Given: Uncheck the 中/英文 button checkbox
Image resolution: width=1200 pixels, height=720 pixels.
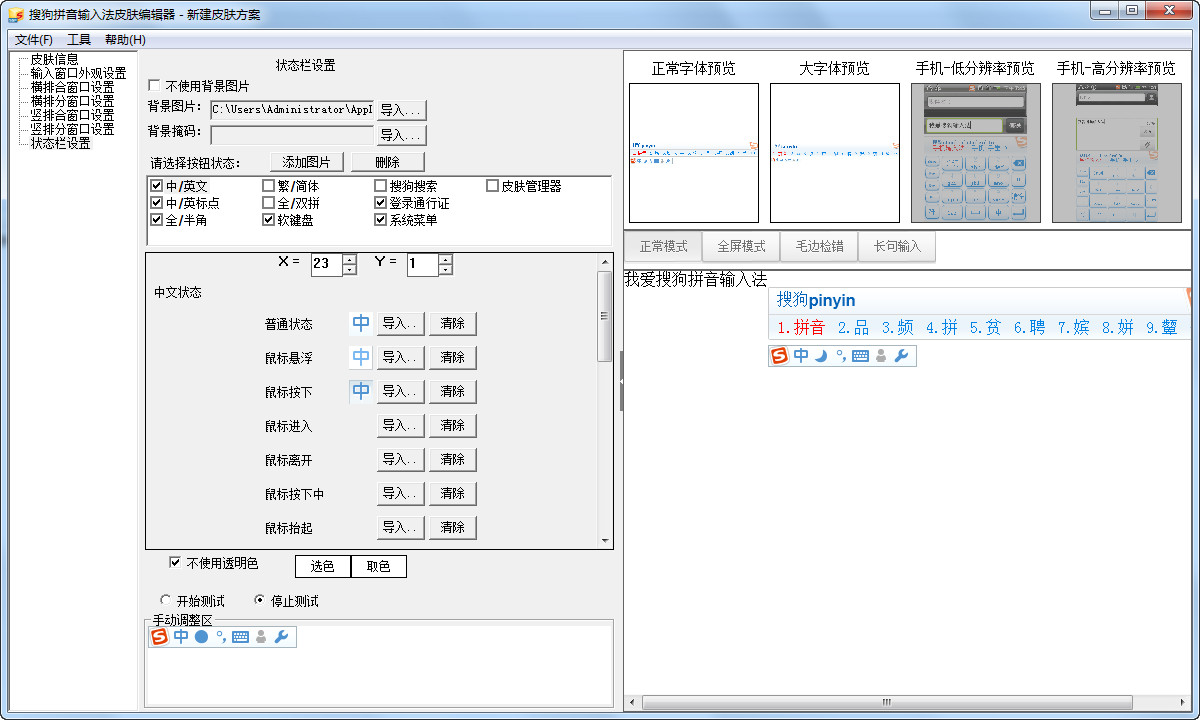Looking at the screenshot, I should point(156,186).
